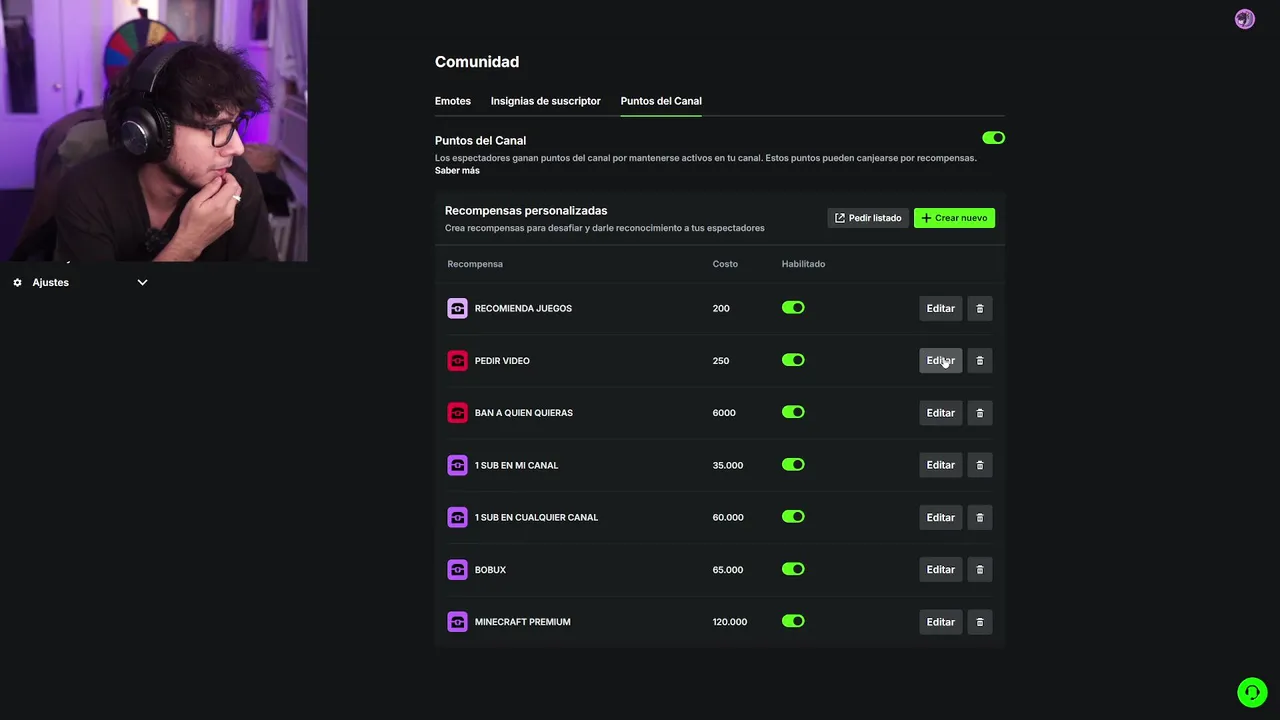
Task: Delete the 1 SUB EN CUALQUIER CANAL reward
Action: [x=980, y=517]
